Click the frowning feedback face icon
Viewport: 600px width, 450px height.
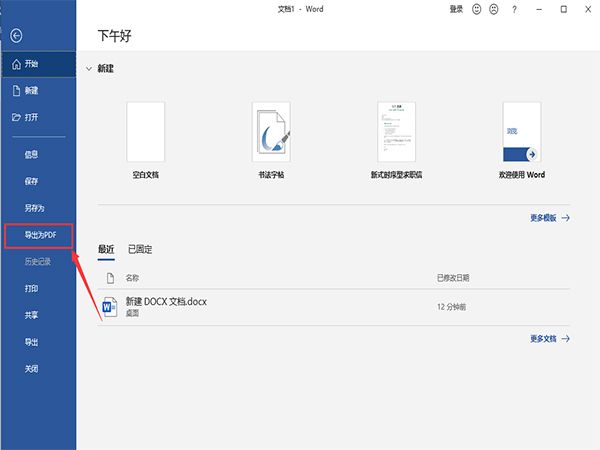[494, 9]
